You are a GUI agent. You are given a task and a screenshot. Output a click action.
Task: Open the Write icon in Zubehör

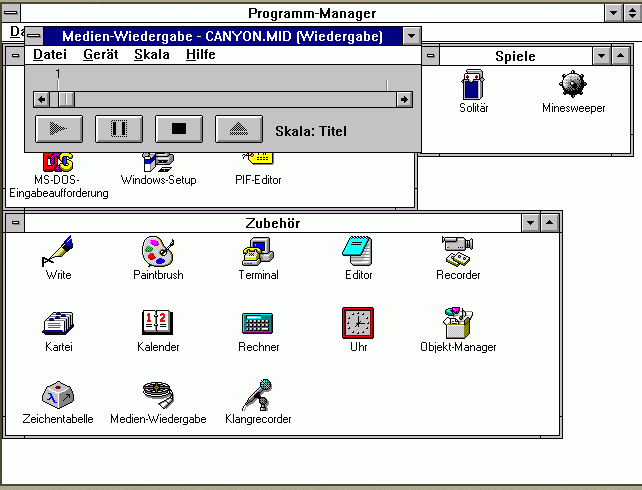pos(58,251)
